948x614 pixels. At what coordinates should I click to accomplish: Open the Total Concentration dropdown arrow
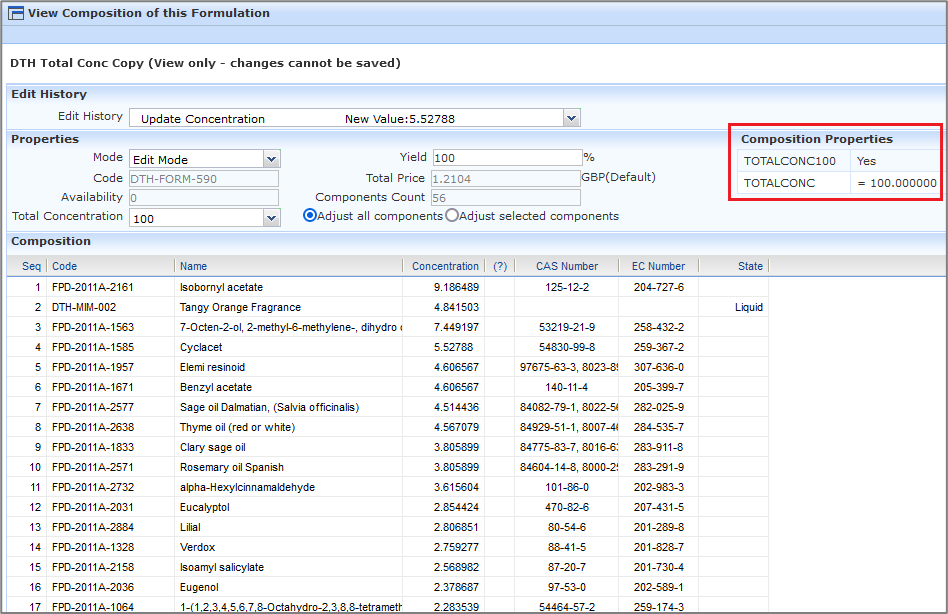pos(271,218)
